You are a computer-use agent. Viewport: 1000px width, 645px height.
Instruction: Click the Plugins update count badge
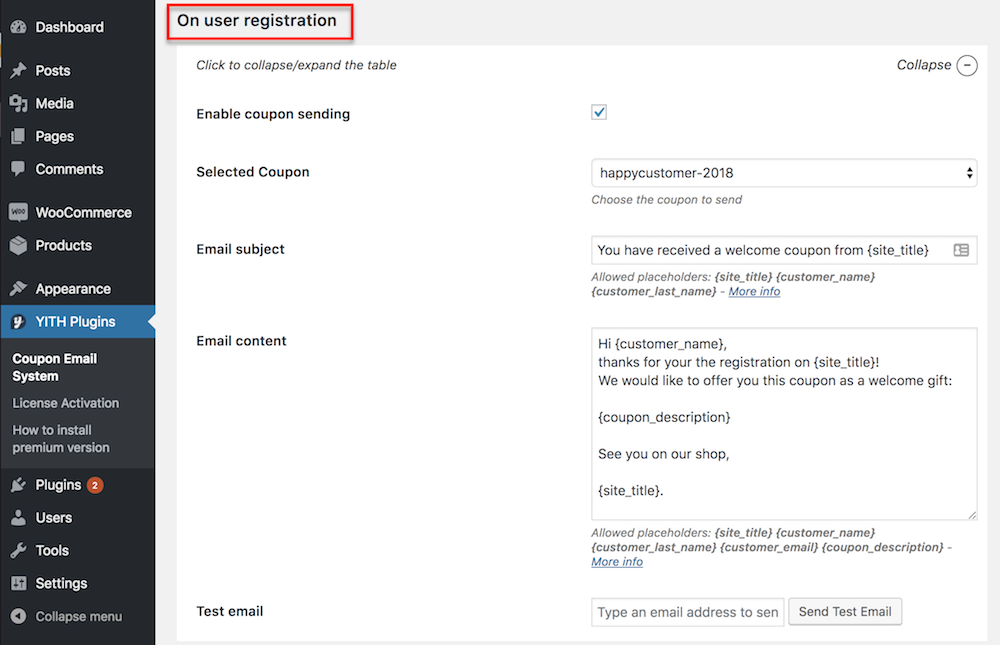95,486
